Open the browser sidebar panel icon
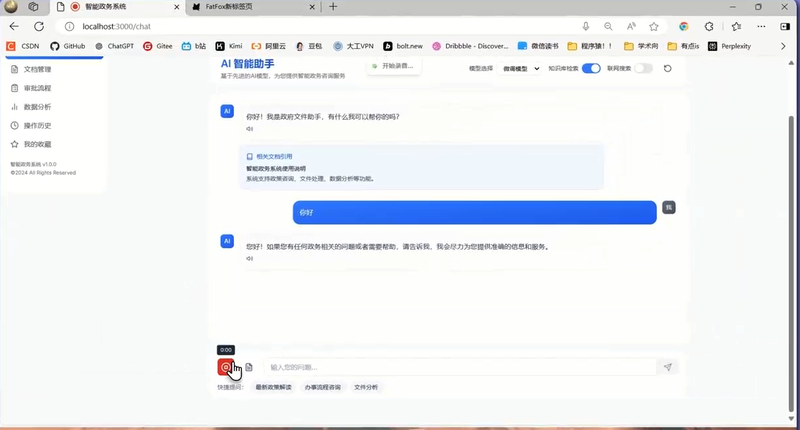The height and width of the screenshot is (430, 800). [785, 27]
